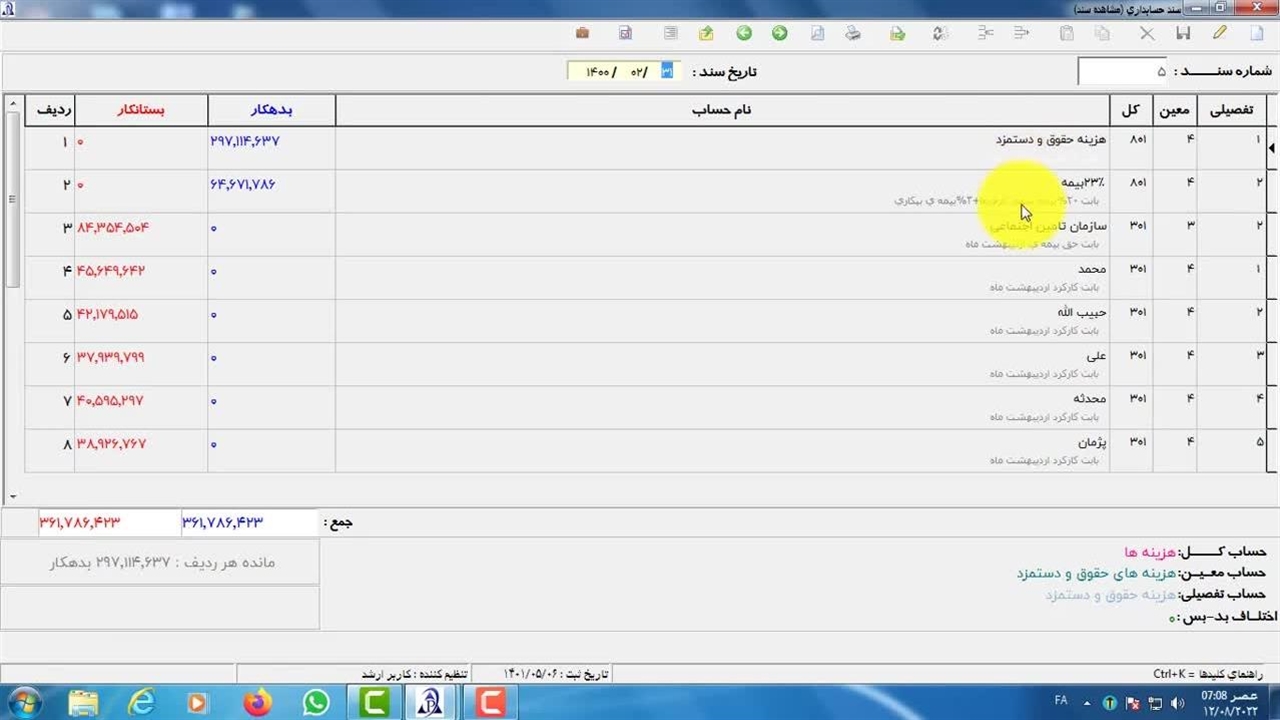Select the row هزینه حقوق و دستمزد
Image resolution: width=1280 pixels, height=720 pixels.
(x=720, y=147)
